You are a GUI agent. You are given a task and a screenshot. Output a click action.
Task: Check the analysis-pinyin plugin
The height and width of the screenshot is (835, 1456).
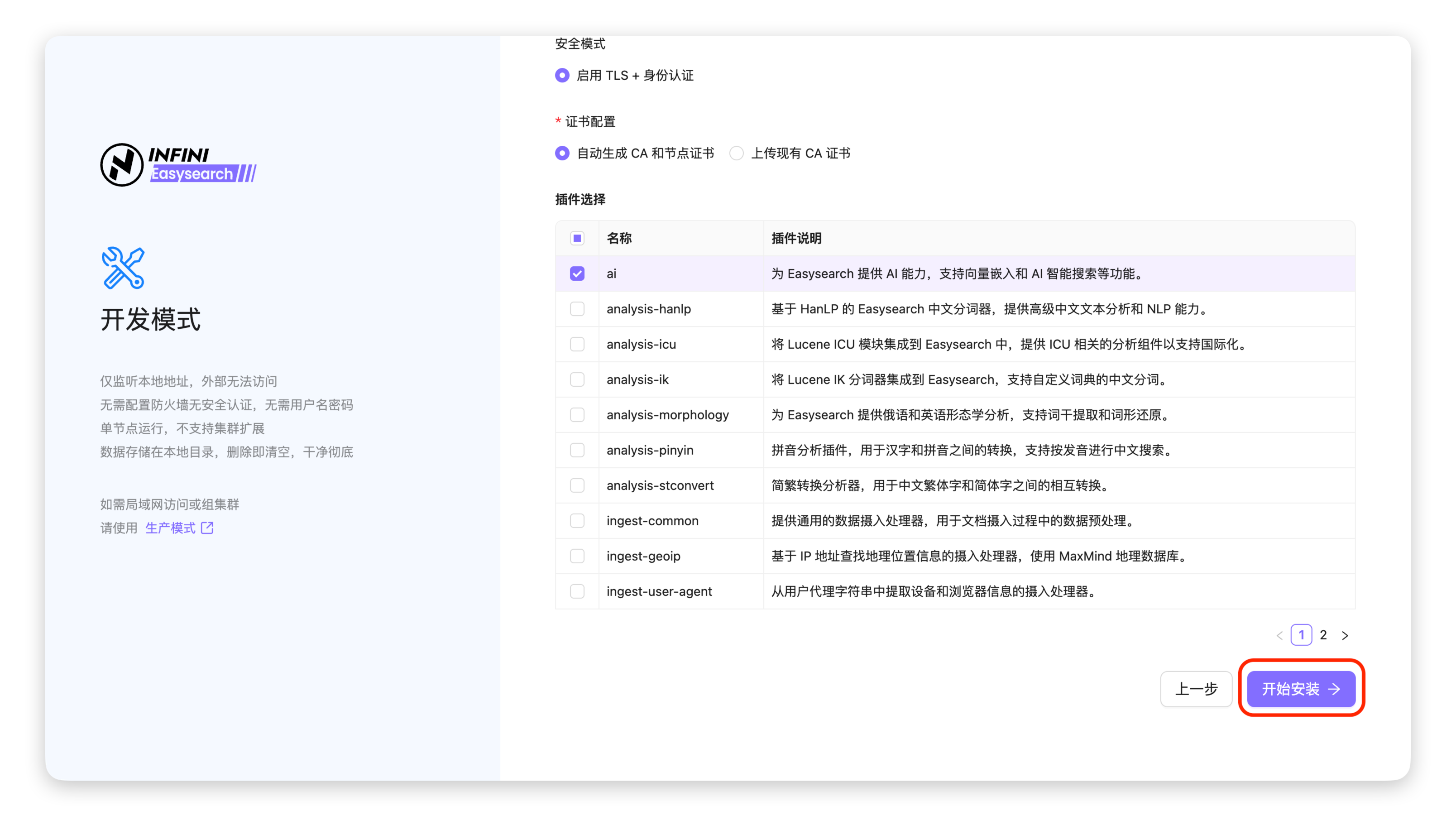tap(577, 450)
